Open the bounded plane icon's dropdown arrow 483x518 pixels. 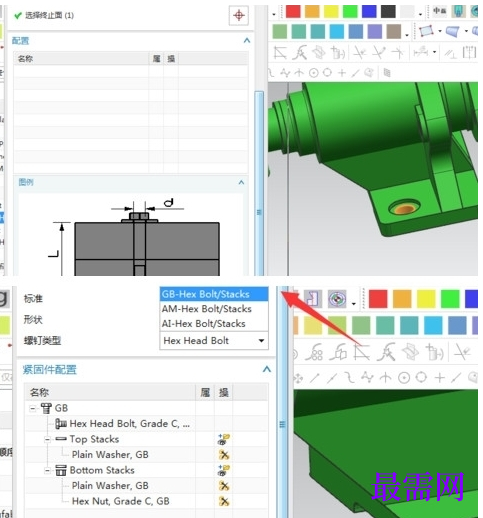[x=440, y=32]
